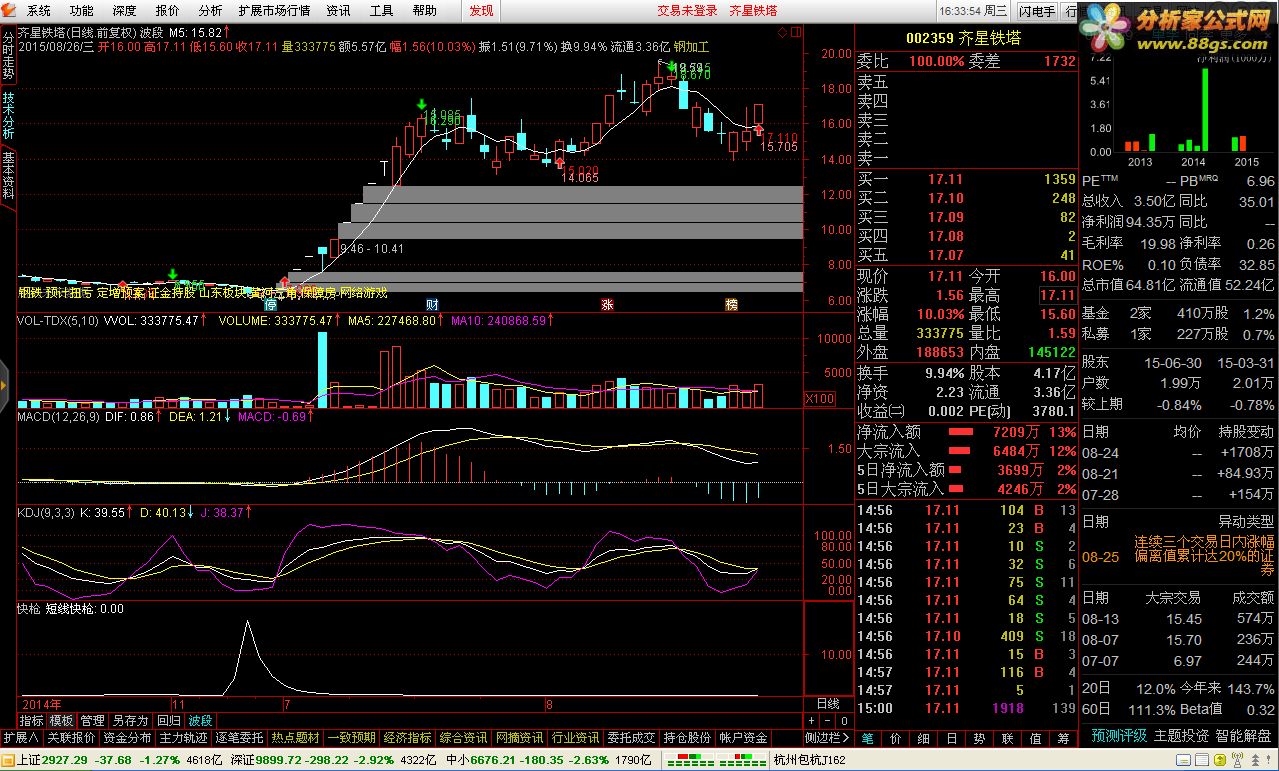This screenshot has width=1279, height=771.
Task: Click the 闪电手 button
Action: click(1037, 11)
